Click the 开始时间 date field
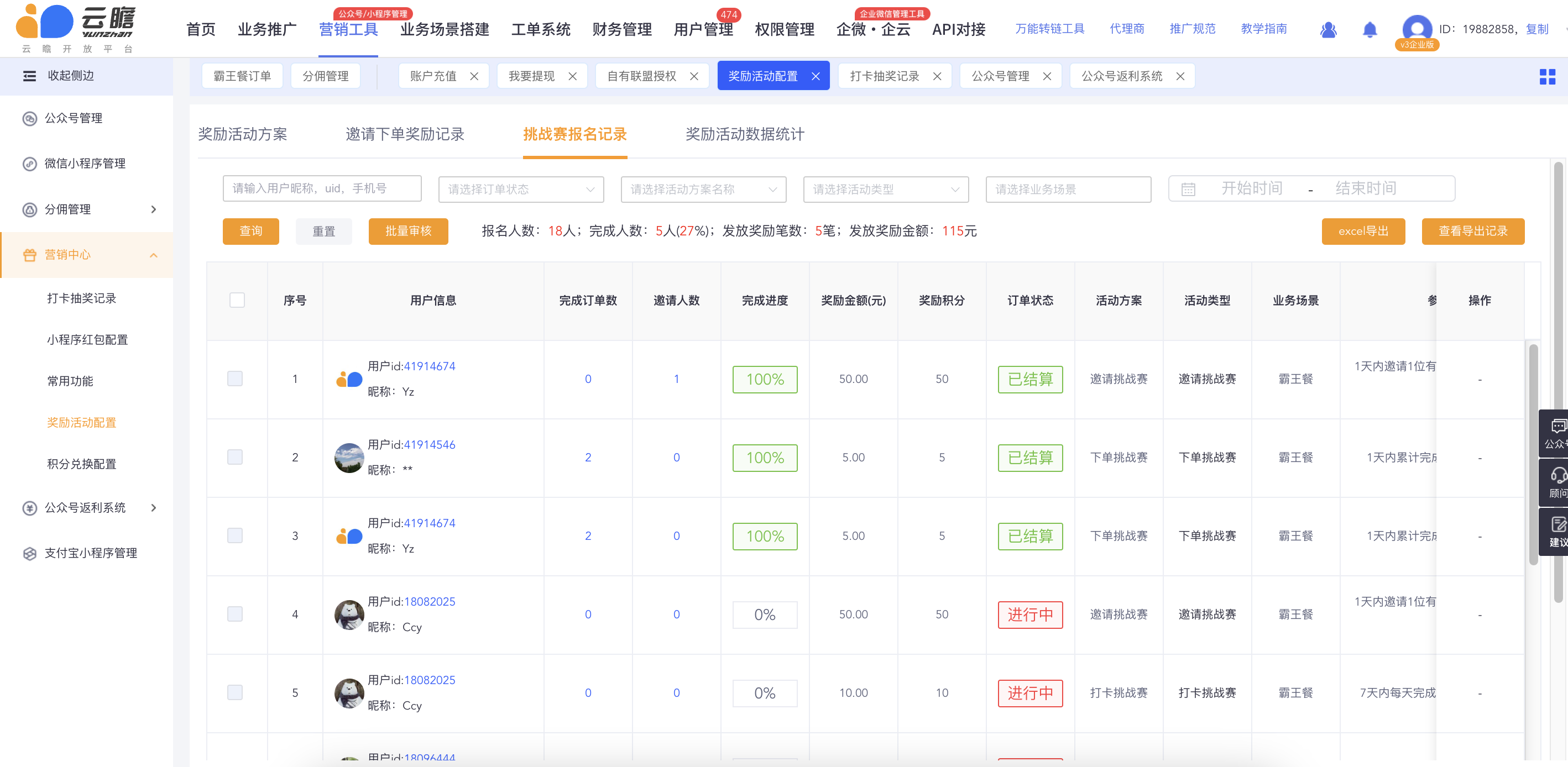This screenshot has height=767, width=1568. pos(1252,188)
